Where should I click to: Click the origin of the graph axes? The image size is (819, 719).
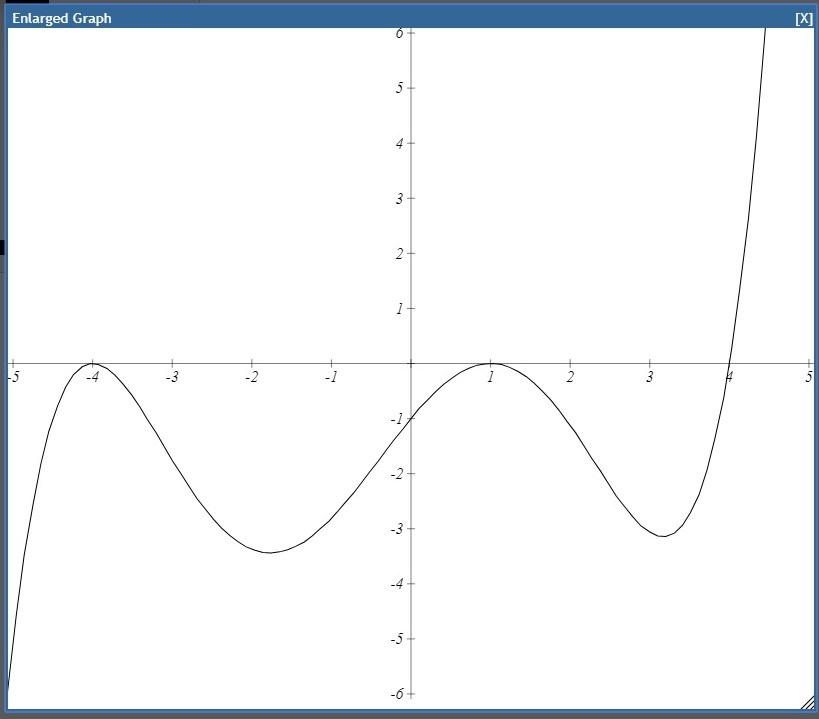(x=410, y=364)
